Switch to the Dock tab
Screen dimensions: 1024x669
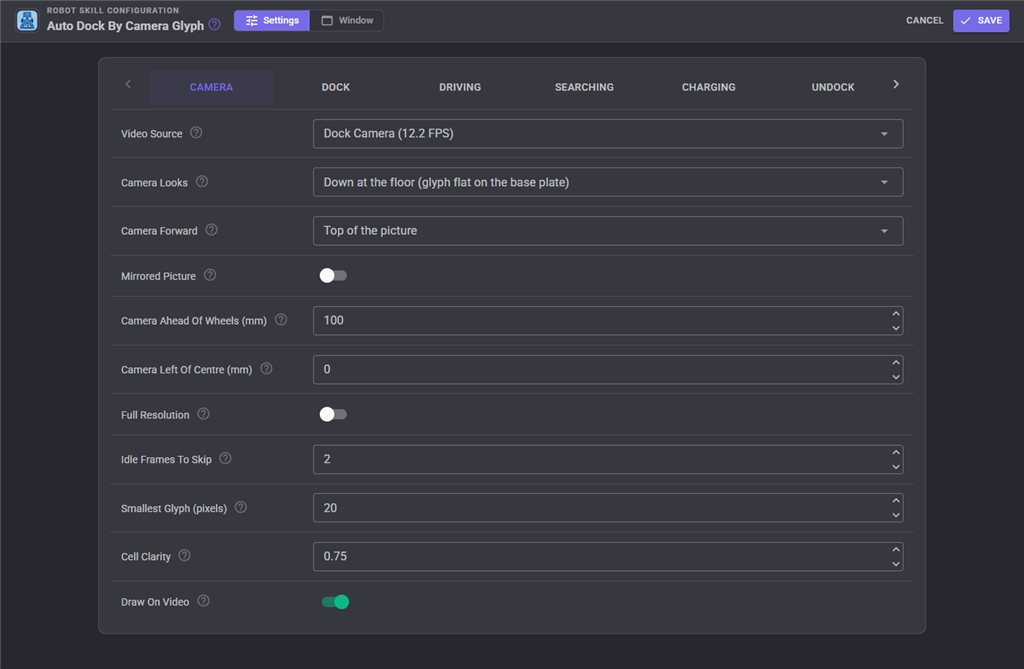(x=336, y=88)
